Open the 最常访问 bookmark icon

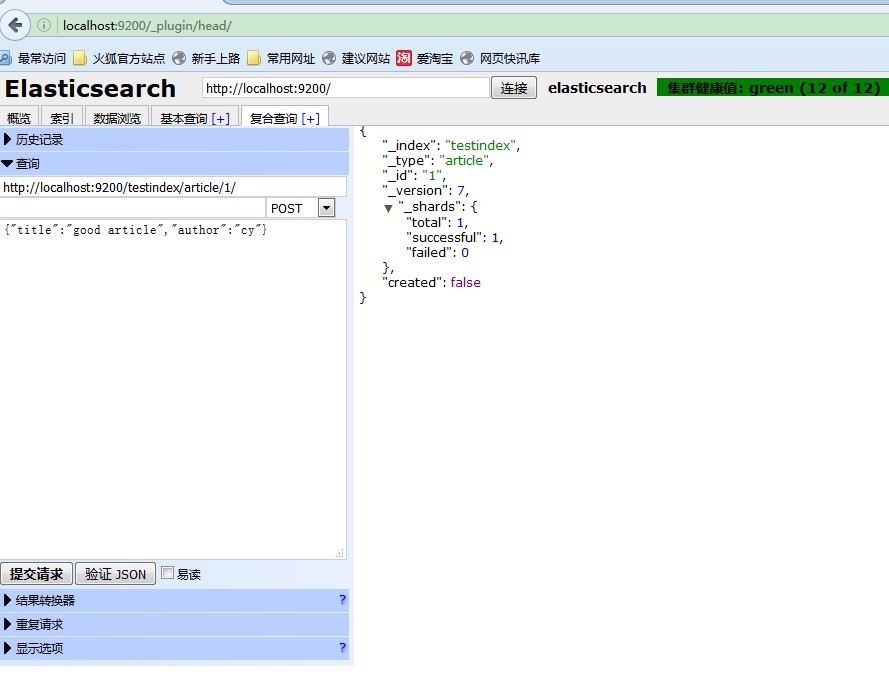pos(6,58)
